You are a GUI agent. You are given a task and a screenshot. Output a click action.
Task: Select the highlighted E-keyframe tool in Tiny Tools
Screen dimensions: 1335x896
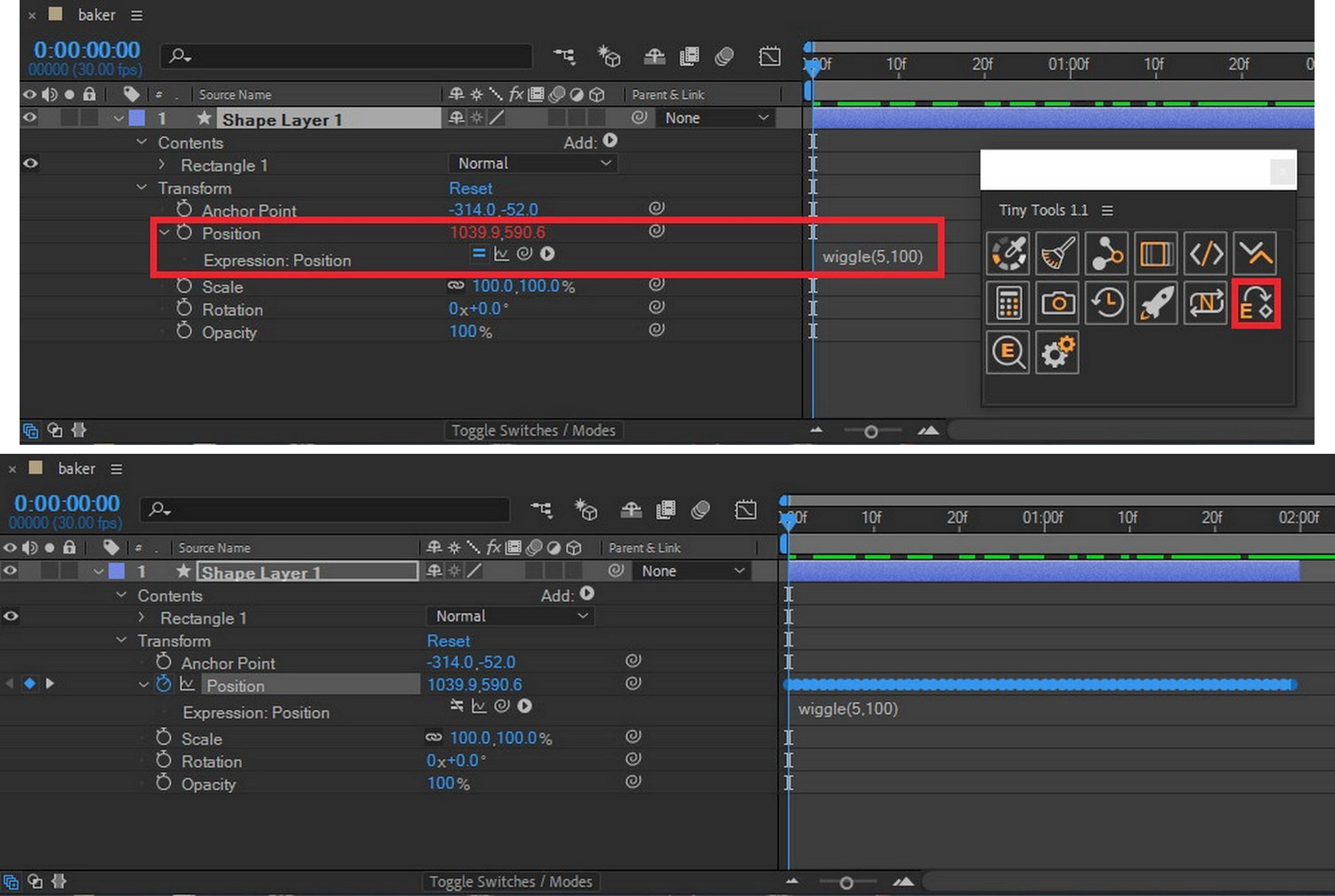coord(1256,303)
